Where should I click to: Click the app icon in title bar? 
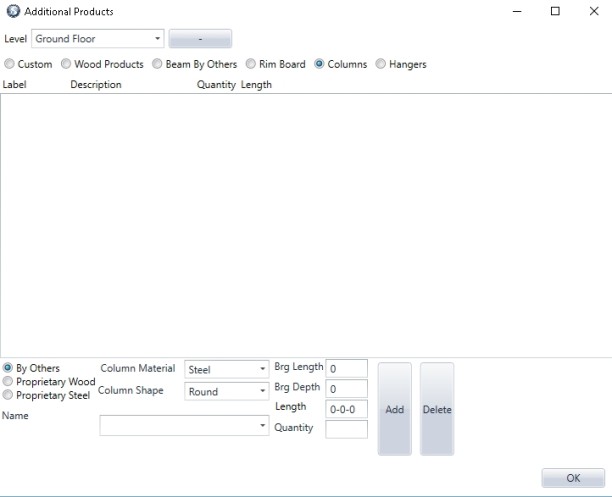(12, 12)
